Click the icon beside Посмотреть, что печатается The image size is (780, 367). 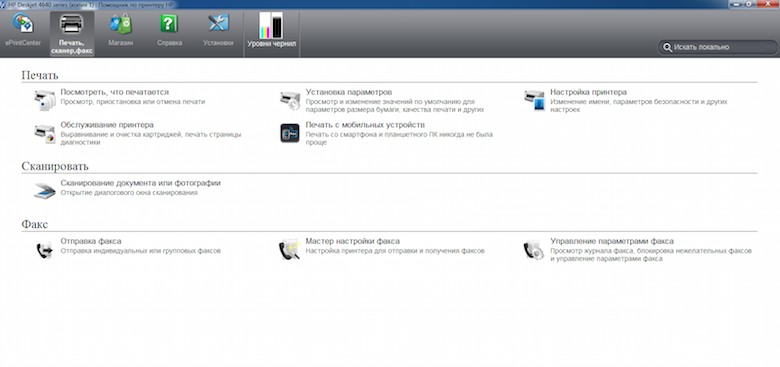point(44,100)
